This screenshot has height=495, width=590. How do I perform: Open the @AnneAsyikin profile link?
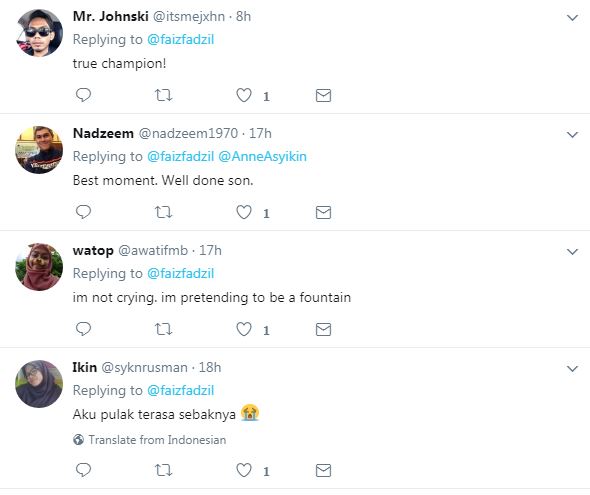(x=263, y=156)
